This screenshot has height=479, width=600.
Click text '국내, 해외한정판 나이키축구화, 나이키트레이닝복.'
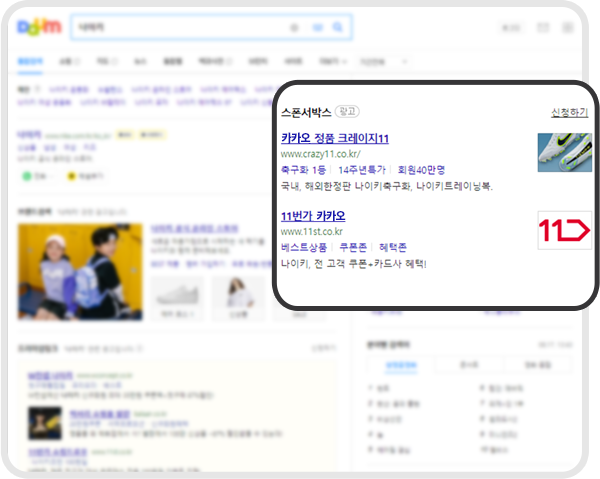point(387,186)
